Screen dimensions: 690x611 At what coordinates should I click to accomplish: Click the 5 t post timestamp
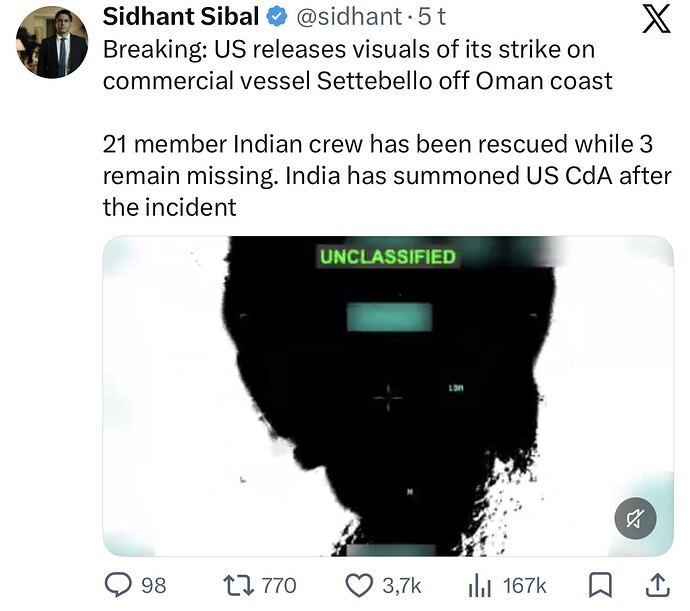point(432,17)
